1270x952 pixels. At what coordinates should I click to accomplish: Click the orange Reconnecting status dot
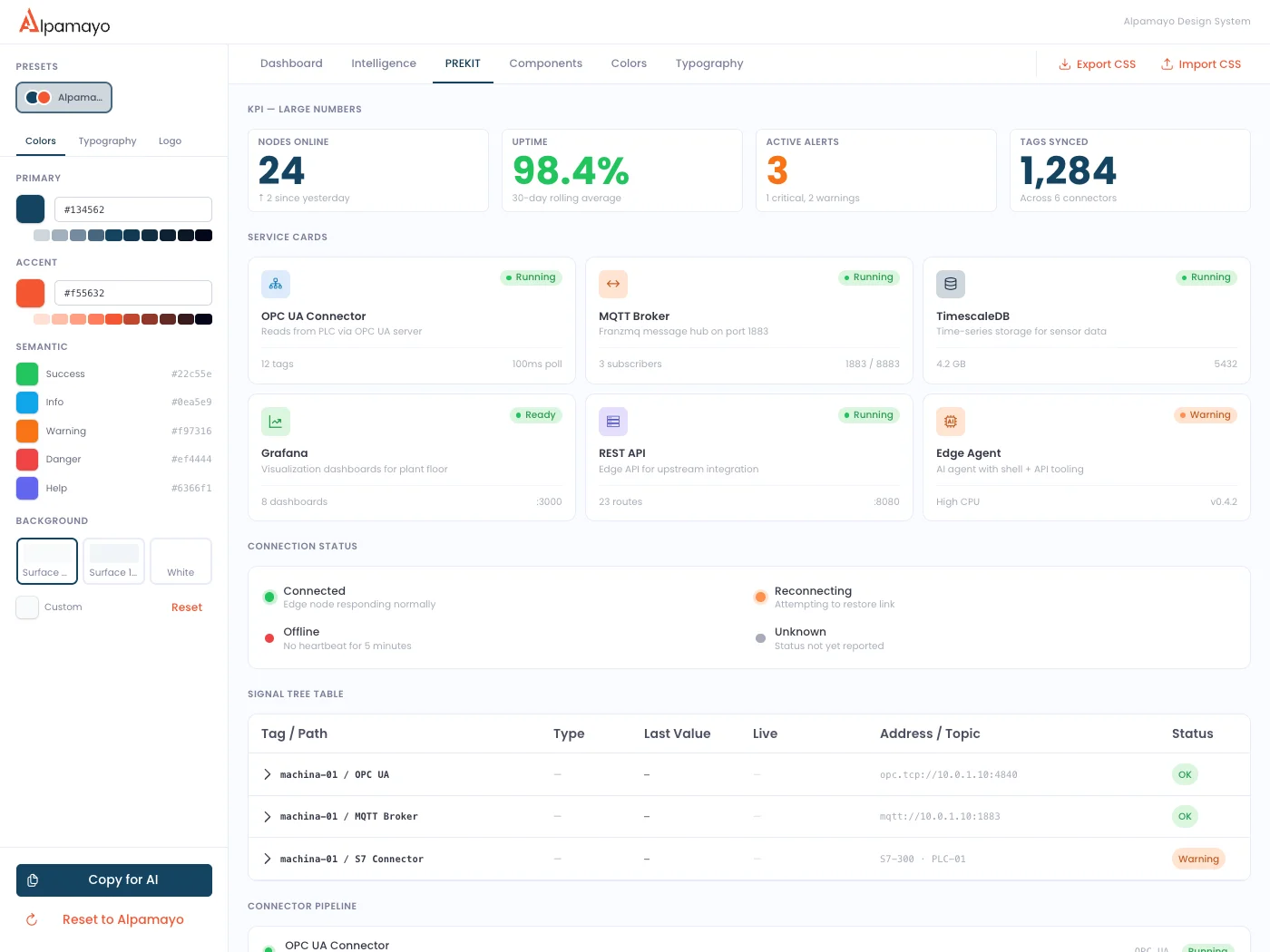[x=761, y=597]
